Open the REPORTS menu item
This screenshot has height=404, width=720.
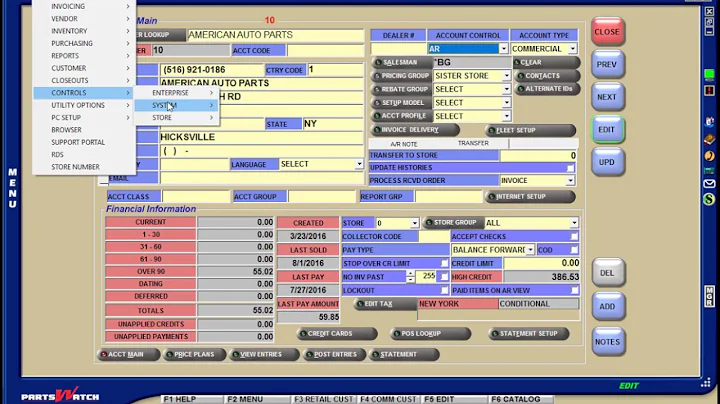pos(84,56)
